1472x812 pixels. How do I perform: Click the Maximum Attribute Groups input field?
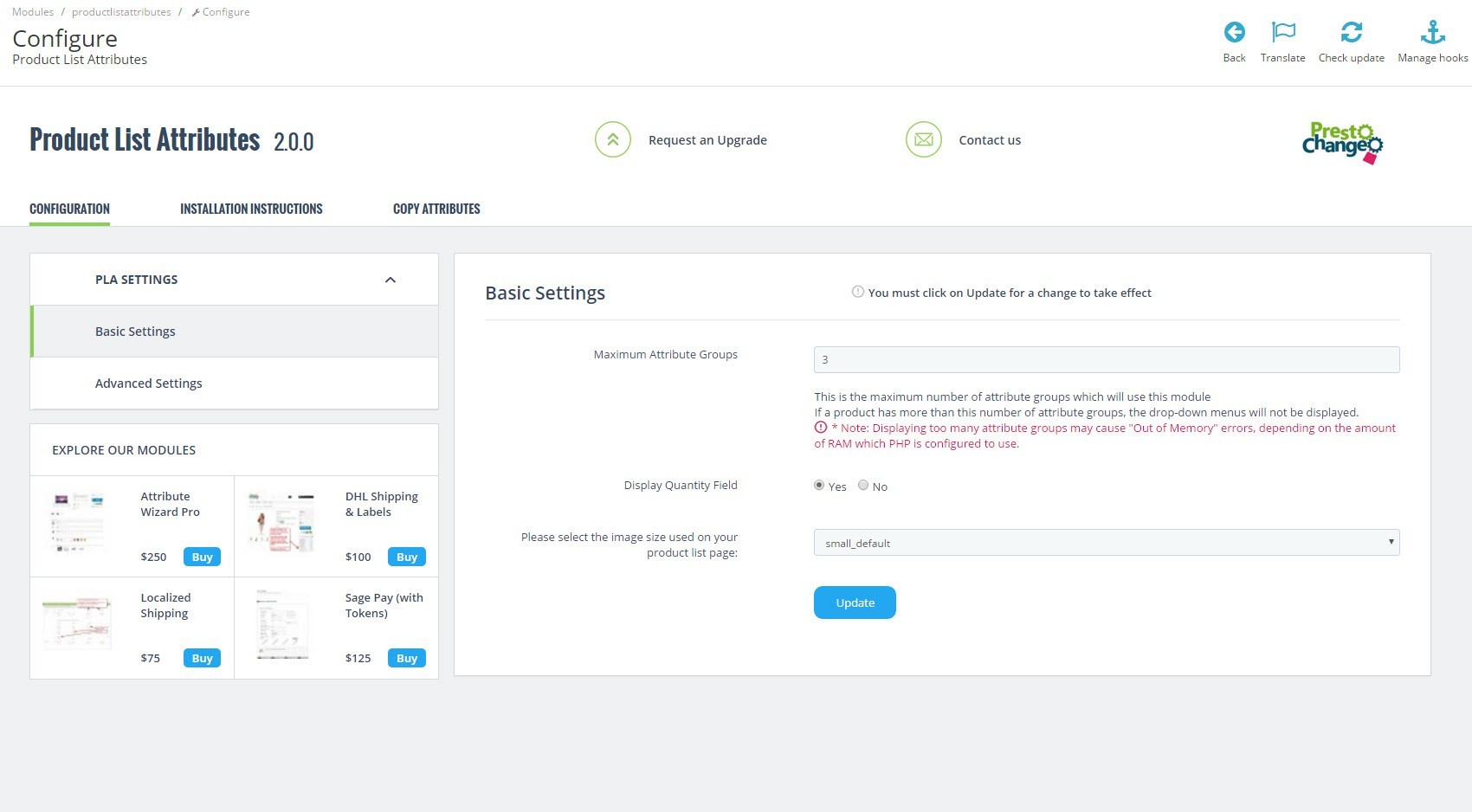click(x=1106, y=359)
